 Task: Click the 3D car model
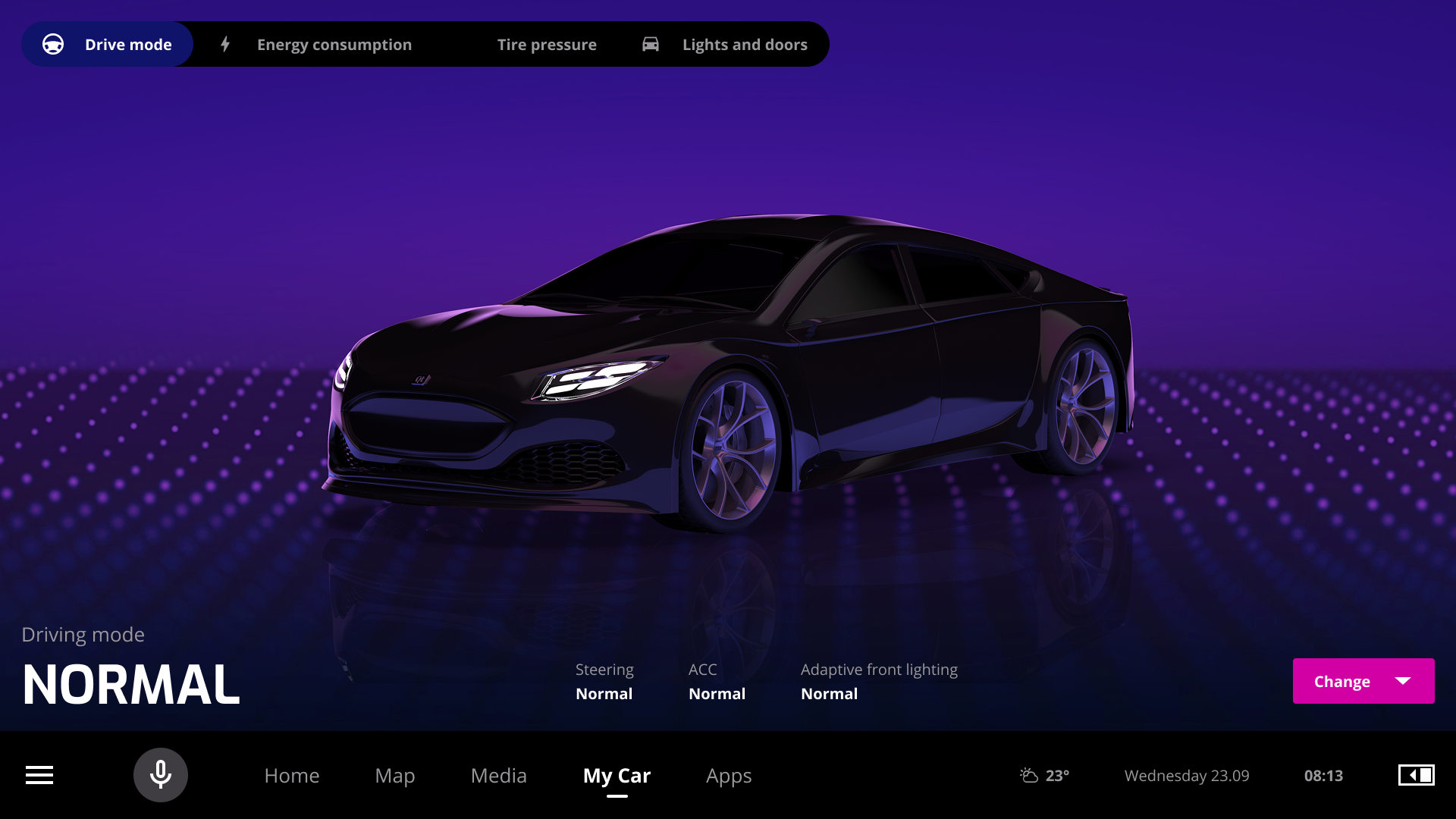pyautogui.click(x=728, y=372)
